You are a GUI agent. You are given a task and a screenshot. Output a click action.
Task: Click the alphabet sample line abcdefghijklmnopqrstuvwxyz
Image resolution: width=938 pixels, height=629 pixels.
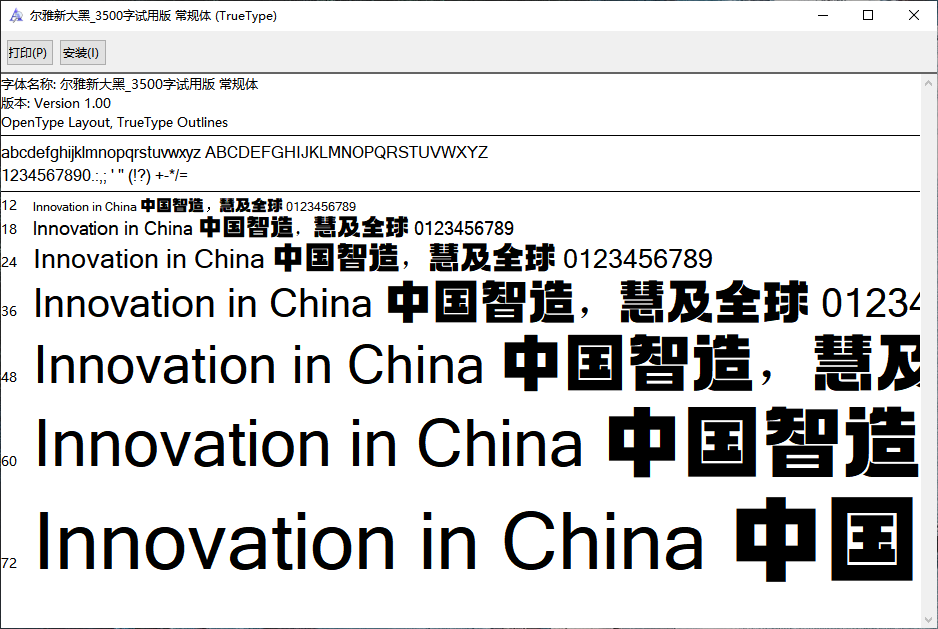[245, 153]
